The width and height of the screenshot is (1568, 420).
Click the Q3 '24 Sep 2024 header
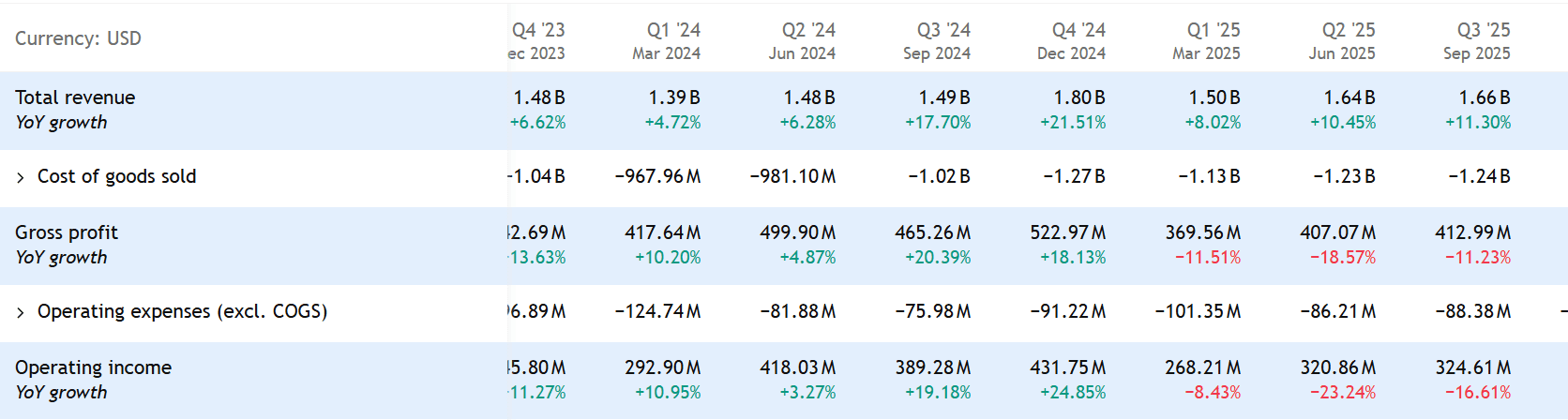(x=938, y=41)
